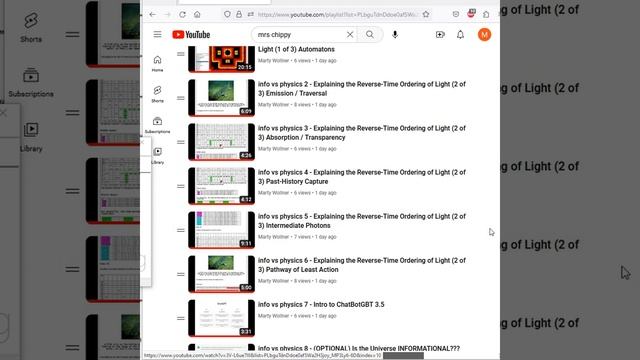
Task: Click Shorts in the background window sidebar
Action: point(31,28)
